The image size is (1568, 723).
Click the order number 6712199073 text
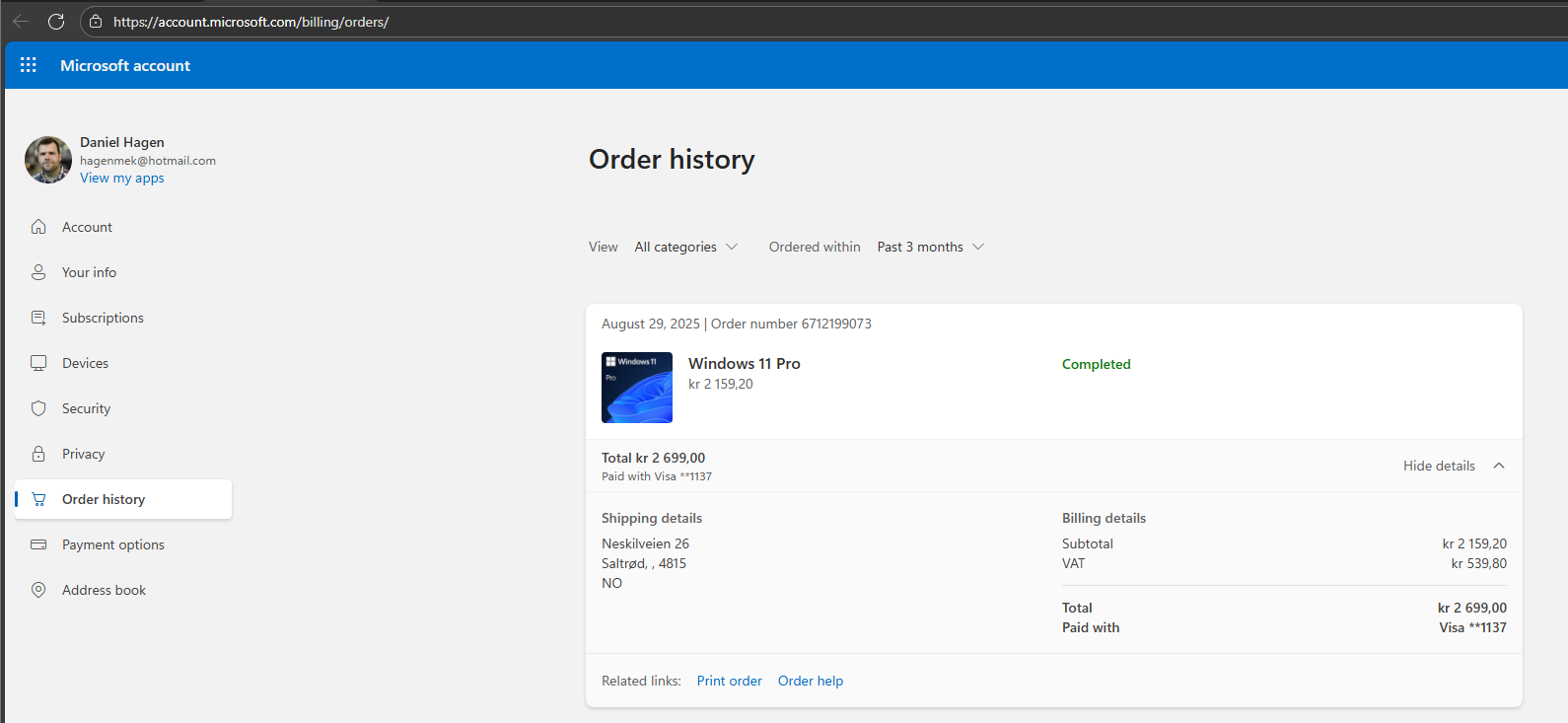[x=791, y=324]
